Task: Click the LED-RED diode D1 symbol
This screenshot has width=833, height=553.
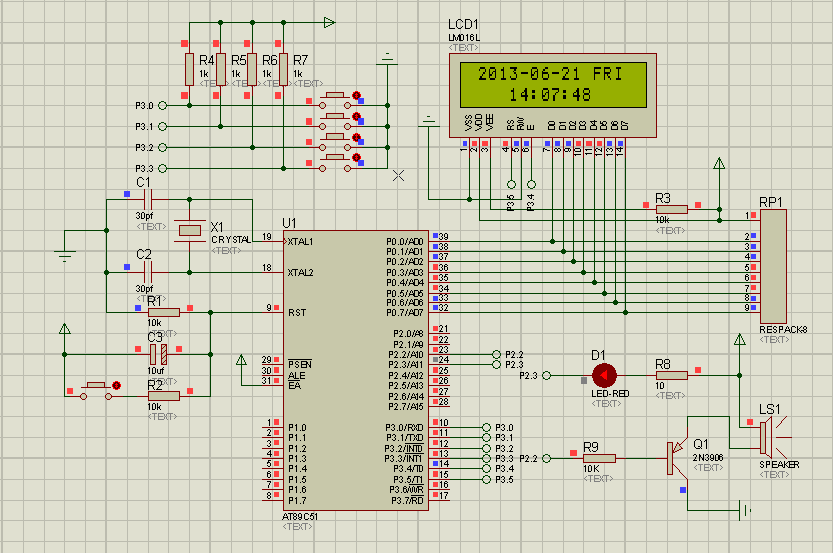Action: (604, 376)
